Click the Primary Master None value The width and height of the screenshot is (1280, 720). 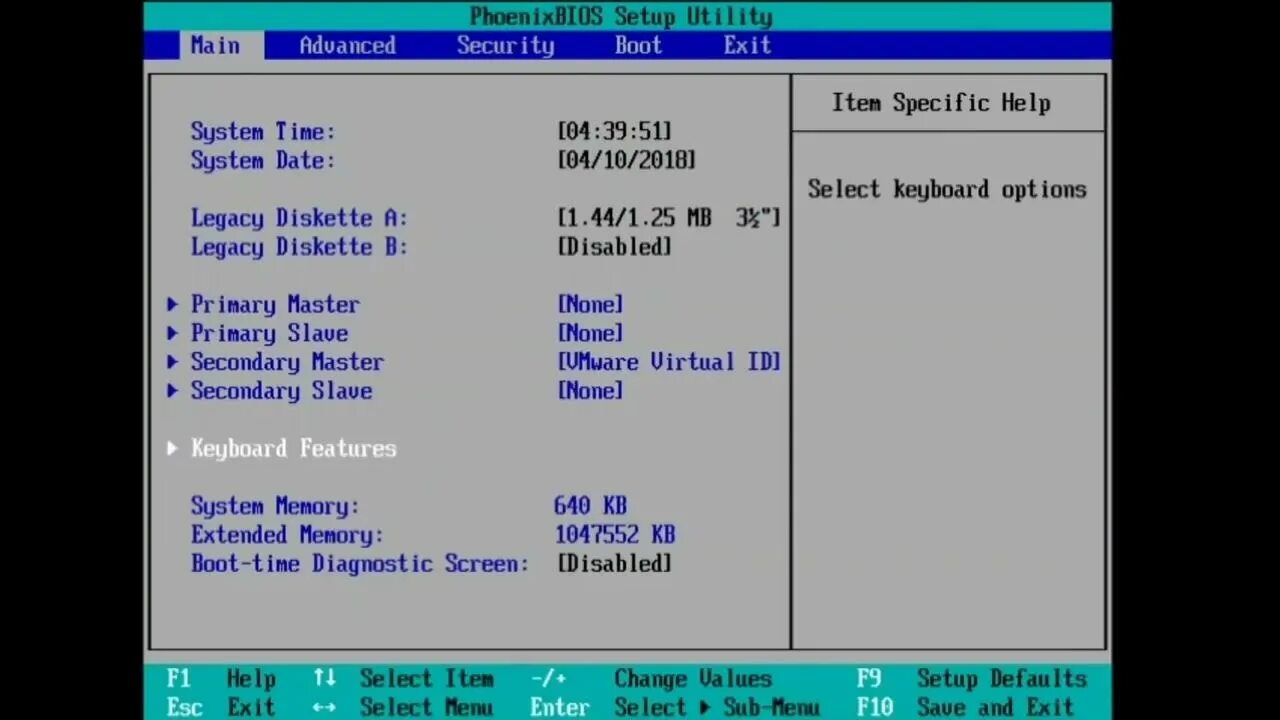click(590, 304)
